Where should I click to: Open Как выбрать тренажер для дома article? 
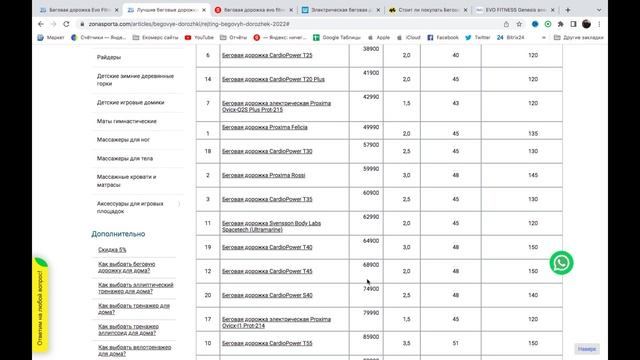point(134,309)
